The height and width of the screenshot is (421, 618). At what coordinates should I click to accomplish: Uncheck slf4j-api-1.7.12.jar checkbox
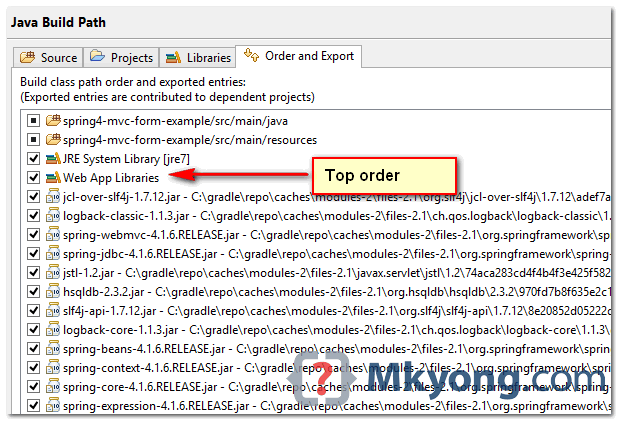coord(34,310)
